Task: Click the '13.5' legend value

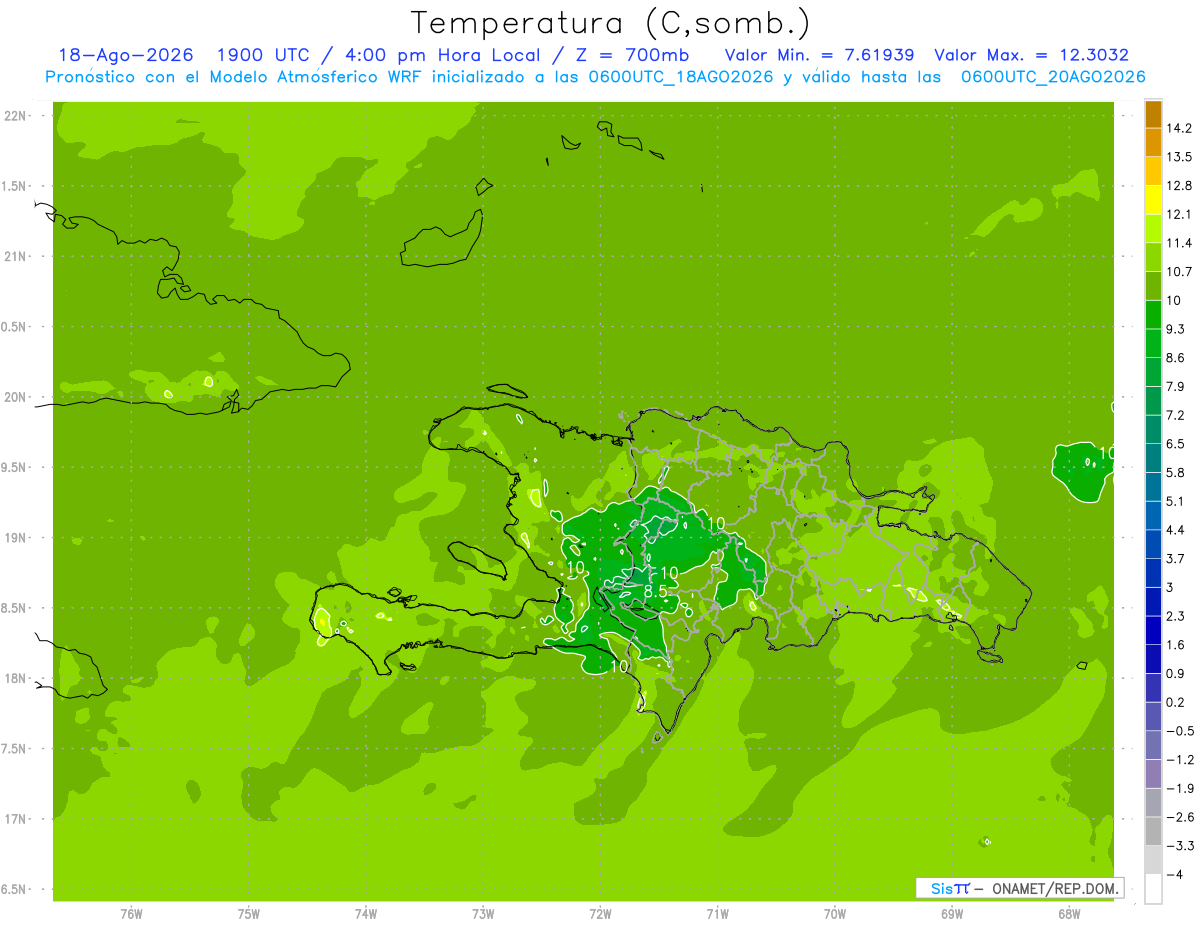Action: click(x=1180, y=157)
